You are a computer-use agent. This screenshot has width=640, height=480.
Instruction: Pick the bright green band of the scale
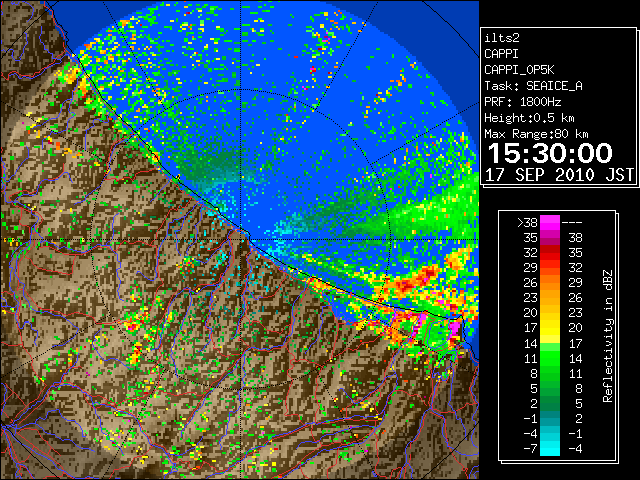550,358
